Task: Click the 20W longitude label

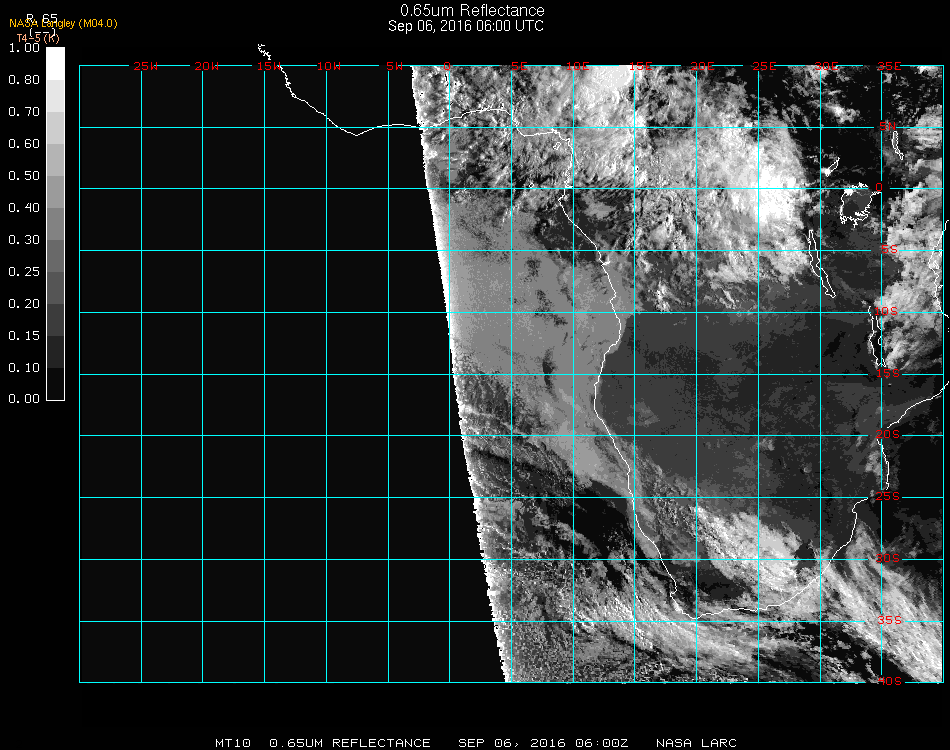Action: tap(207, 66)
